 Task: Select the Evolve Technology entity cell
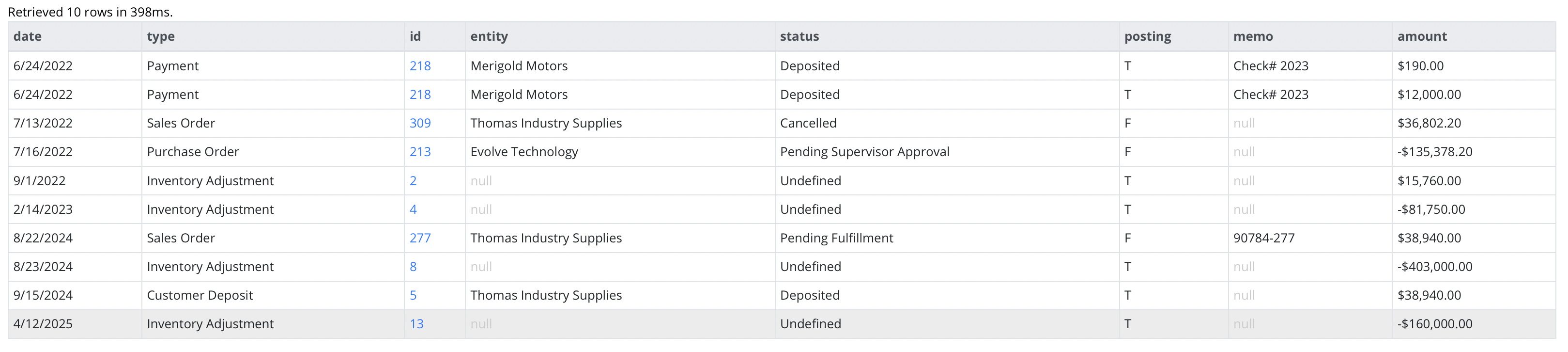(x=620, y=152)
